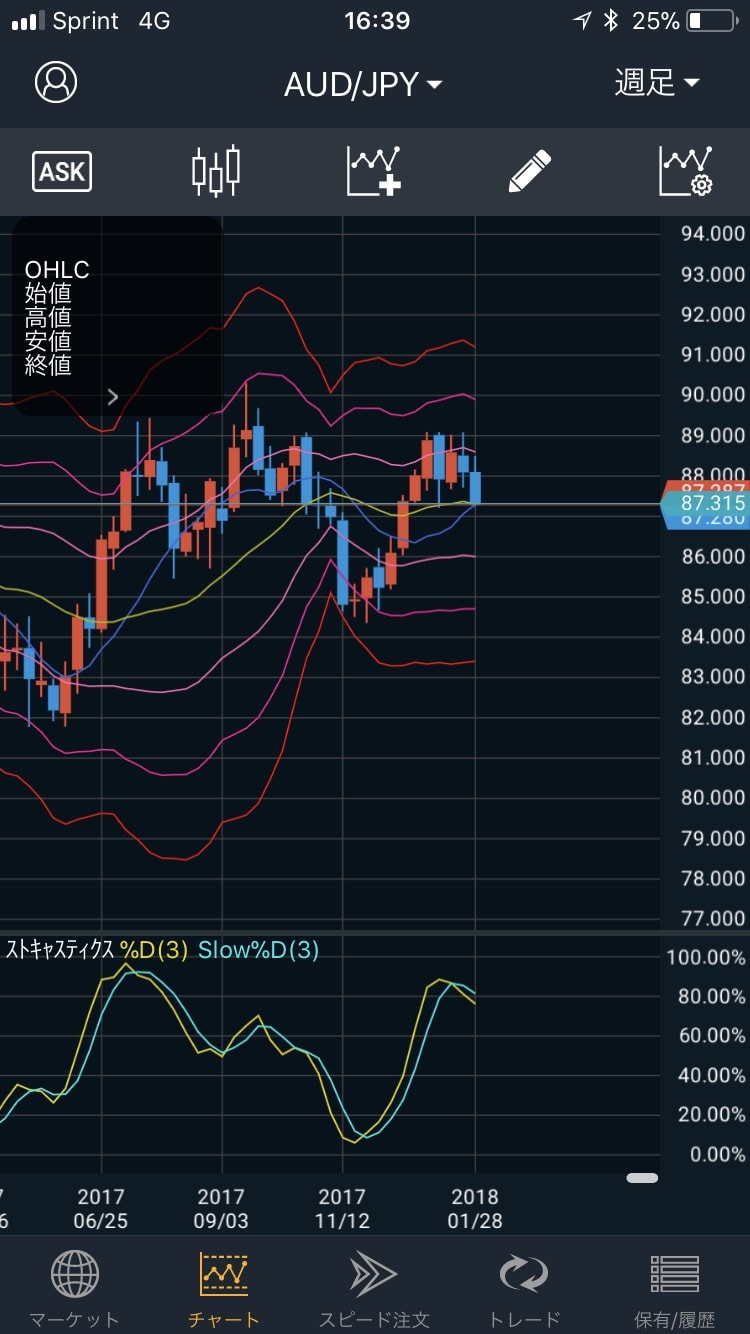The height and width of the screenshot is (1334, 750).
Task: Tap the 0.00% stochastic axis label
Action: [718, 1155]
